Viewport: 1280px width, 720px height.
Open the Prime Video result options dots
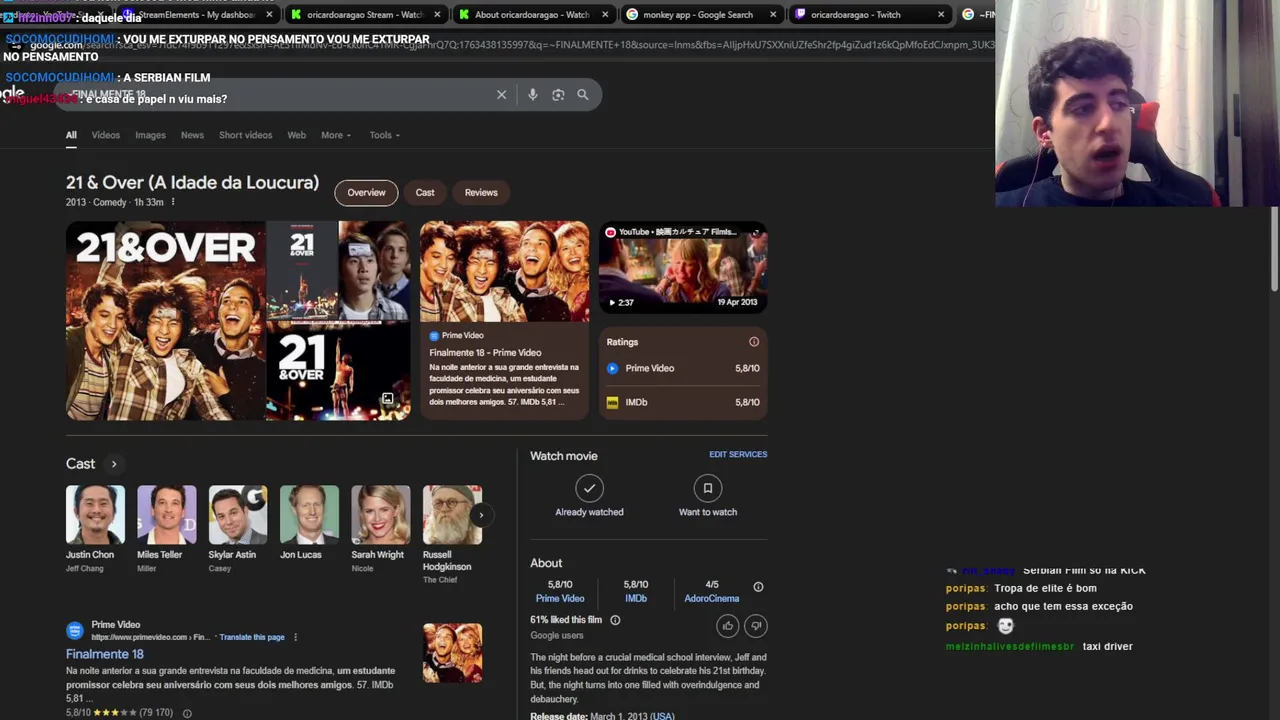coord(295,637)
